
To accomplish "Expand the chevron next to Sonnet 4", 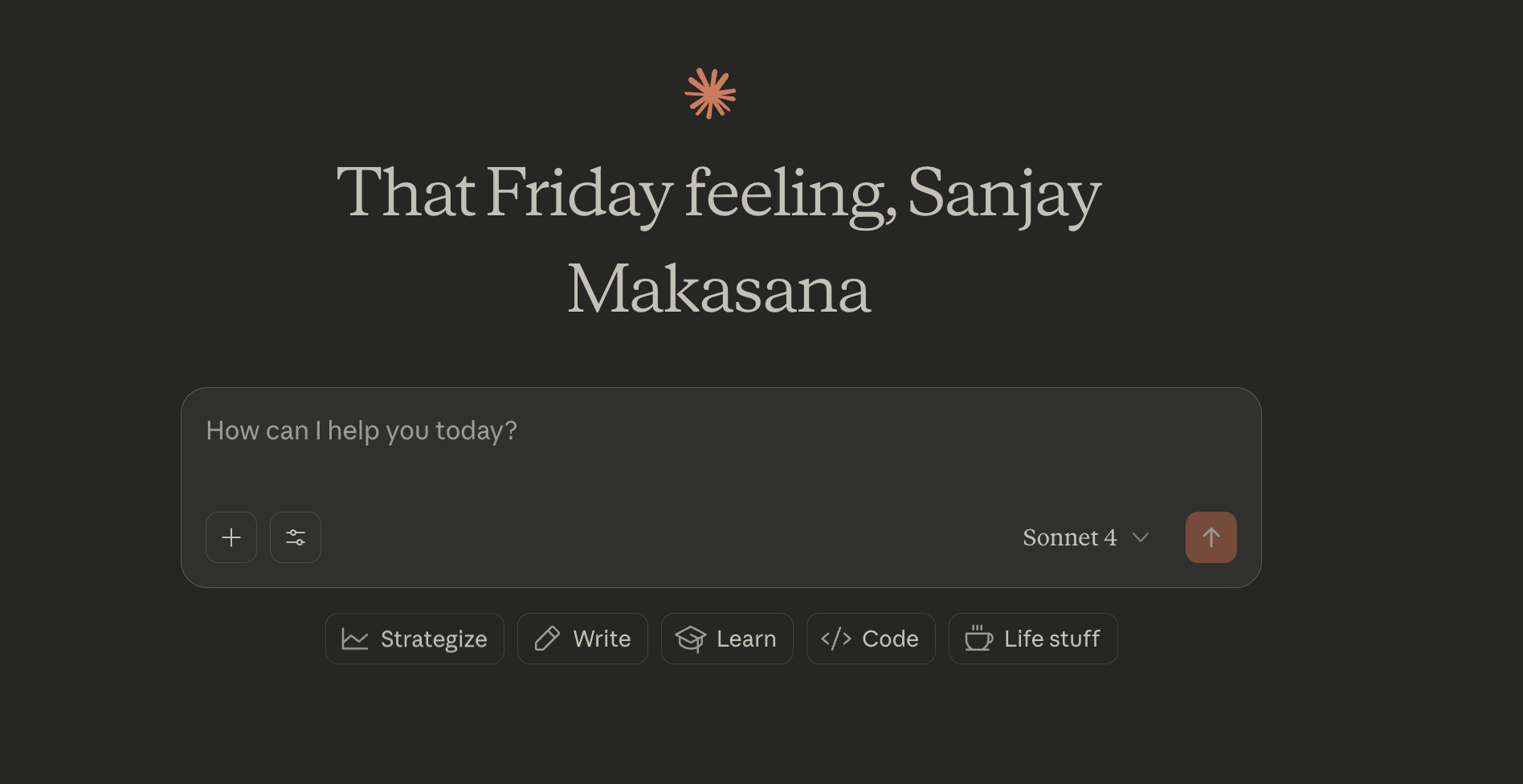I will [1141, 537].
